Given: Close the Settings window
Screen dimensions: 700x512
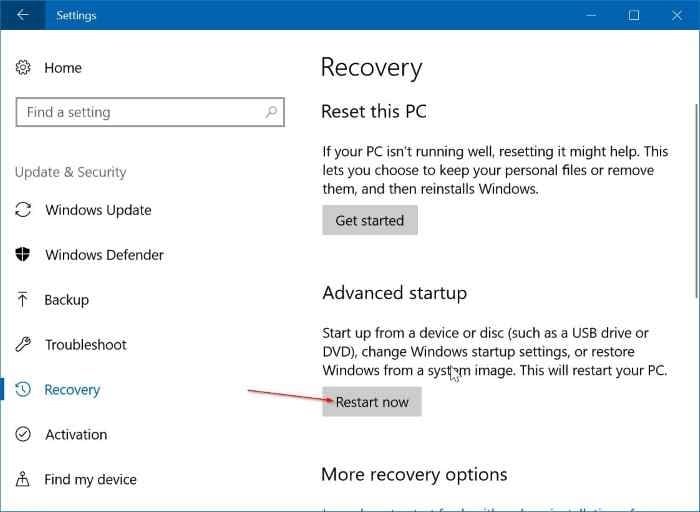Looking at the screenshot, I should [x=677, y=15].
